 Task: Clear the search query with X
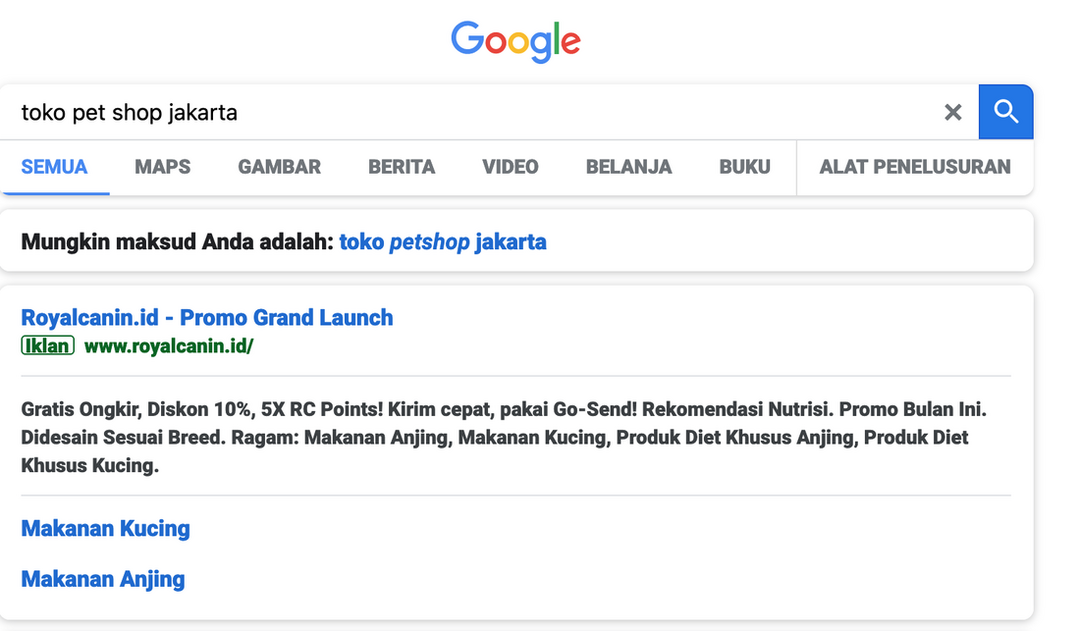point(953,112)
